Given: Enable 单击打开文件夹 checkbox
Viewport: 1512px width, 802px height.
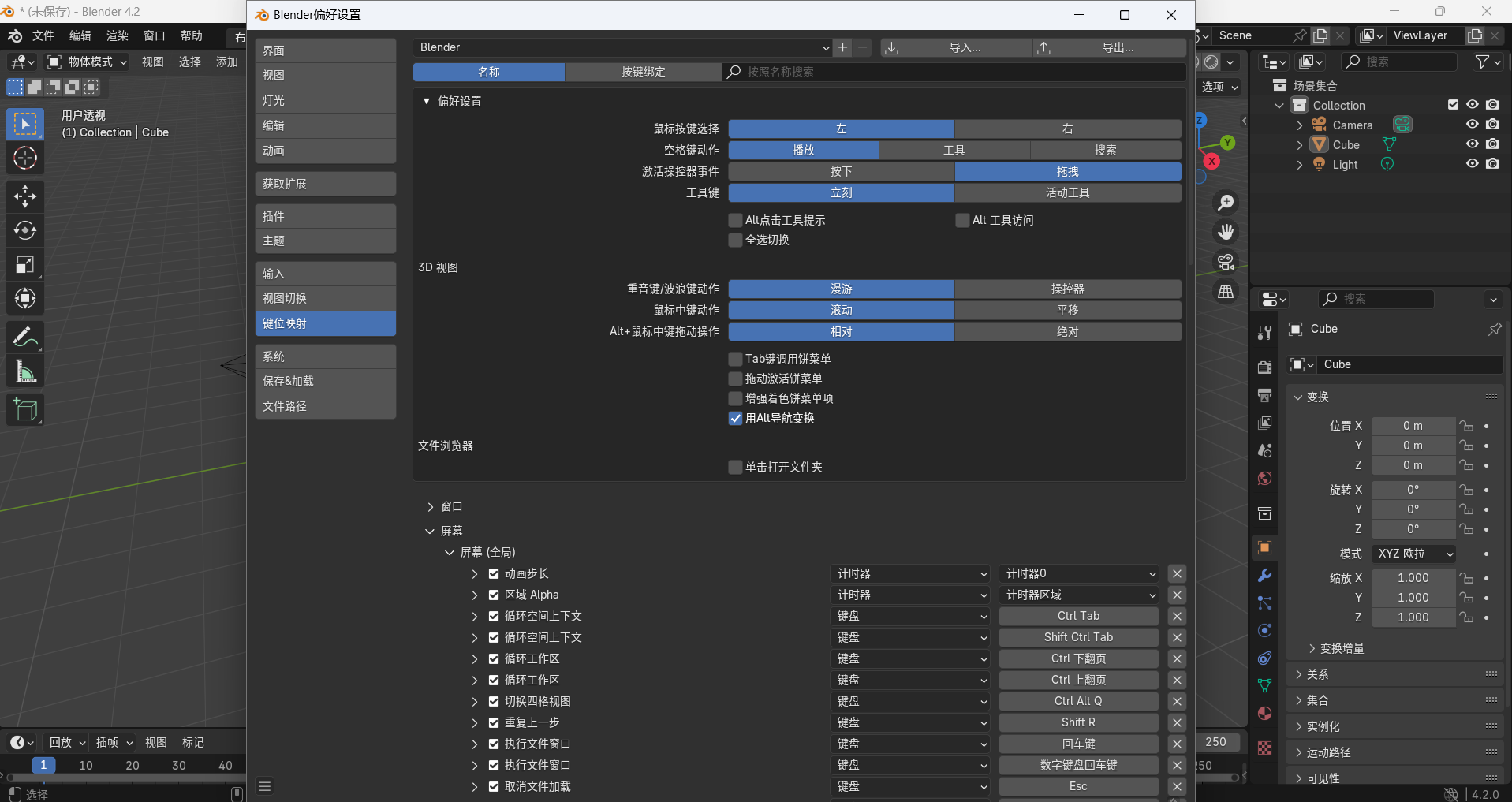Looking at the screenshot, I should pos(735,467).
